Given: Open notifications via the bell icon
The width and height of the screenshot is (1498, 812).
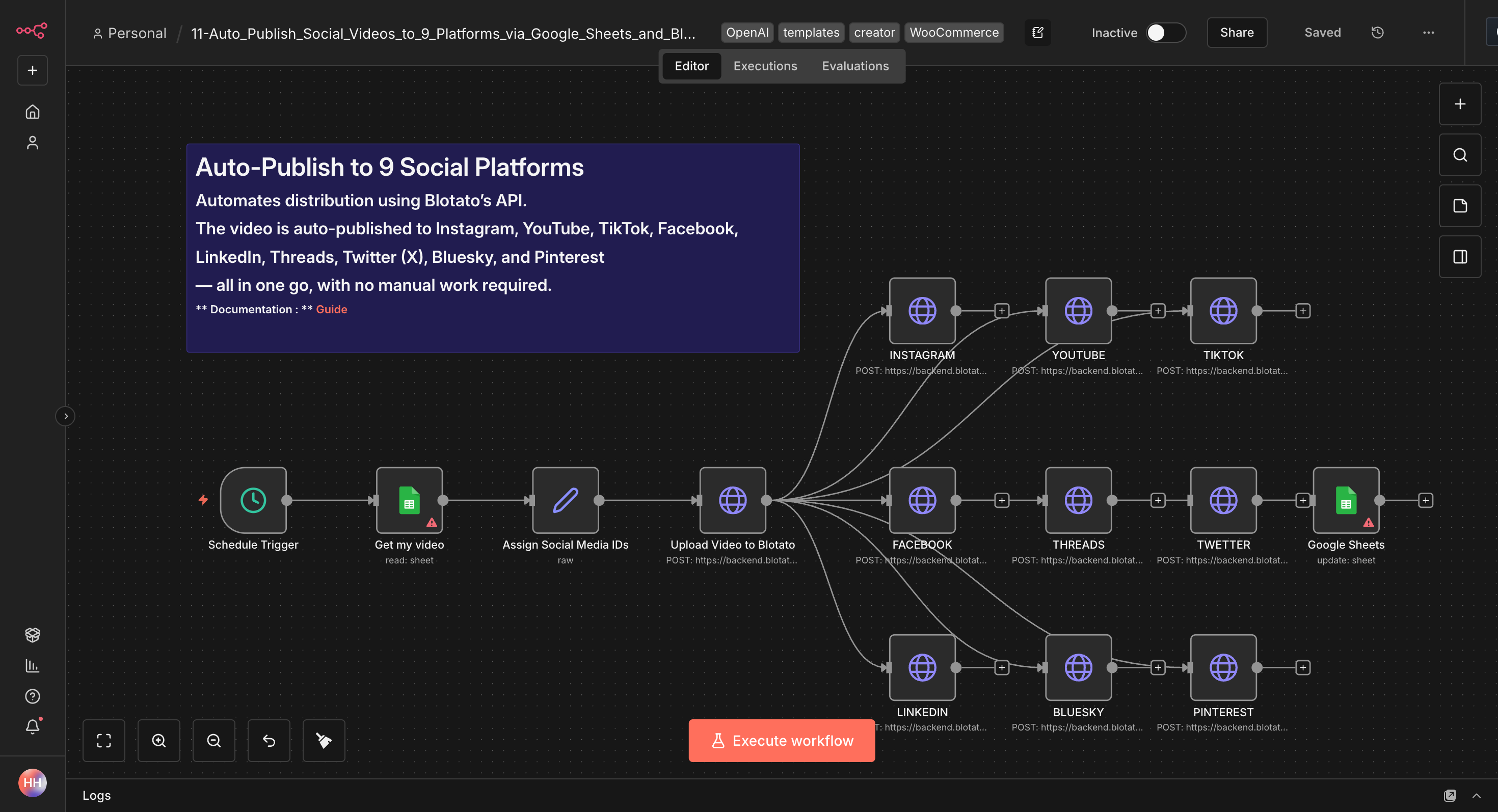Looking at the screenshot, I should pyautogui.click(x=33, y=726).
